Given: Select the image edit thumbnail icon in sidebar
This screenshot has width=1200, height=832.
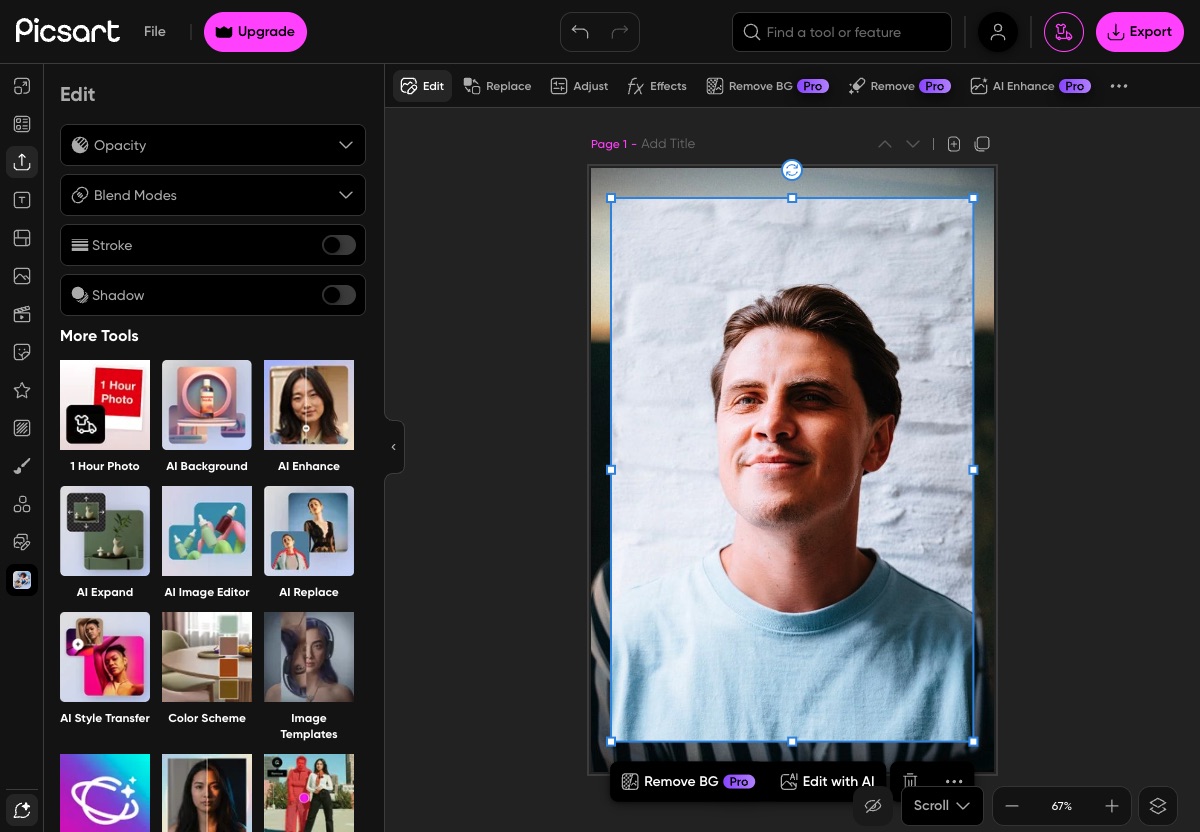Looking at the screenshot, I should [x=22, y=580].
